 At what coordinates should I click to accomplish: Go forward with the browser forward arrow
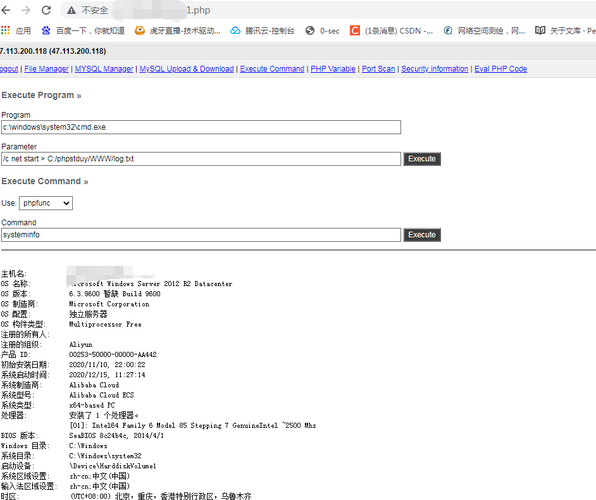[x=26, y=10]
